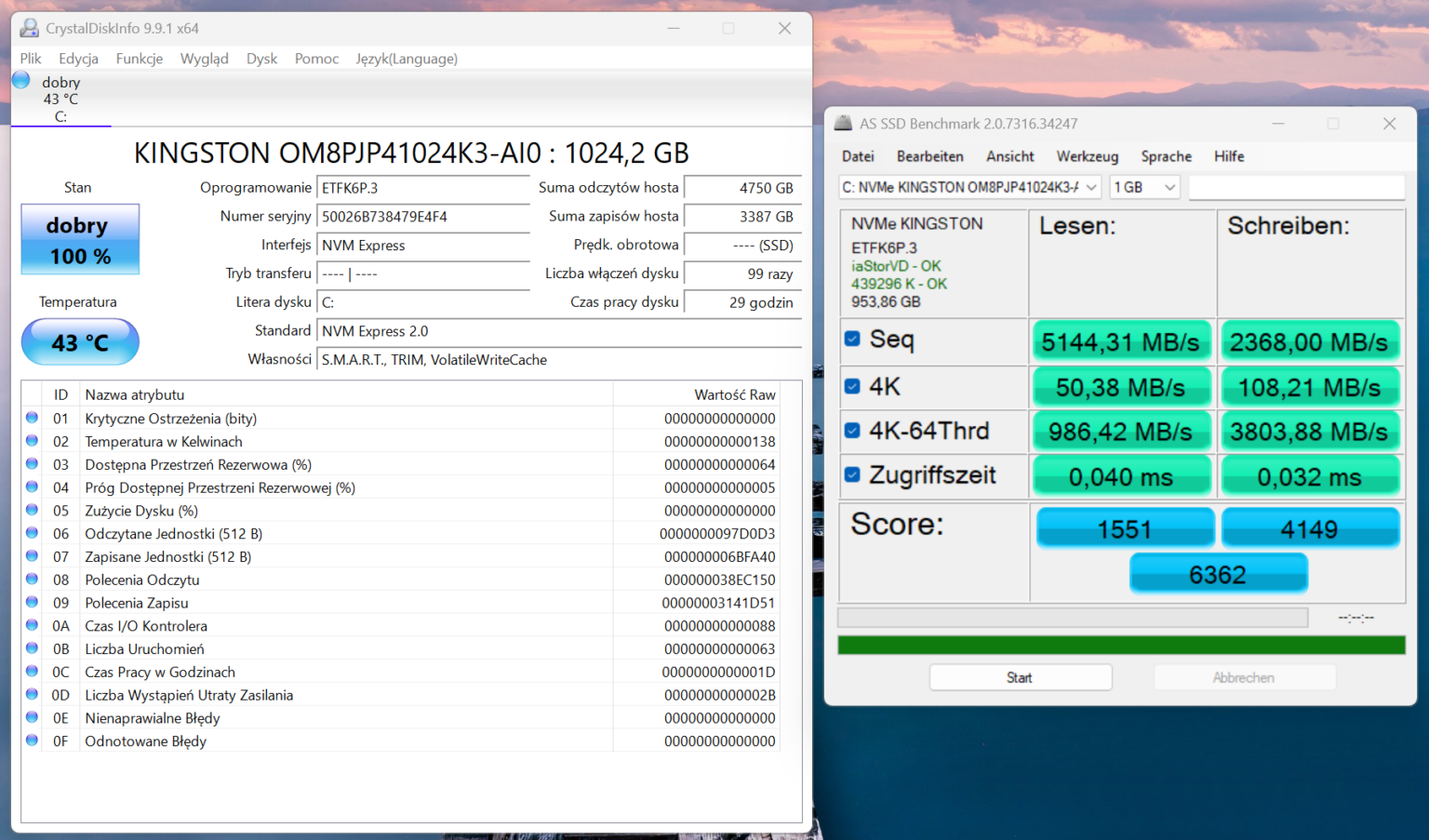Open the Ansicht menu in AS SSD

[1009, 156]
